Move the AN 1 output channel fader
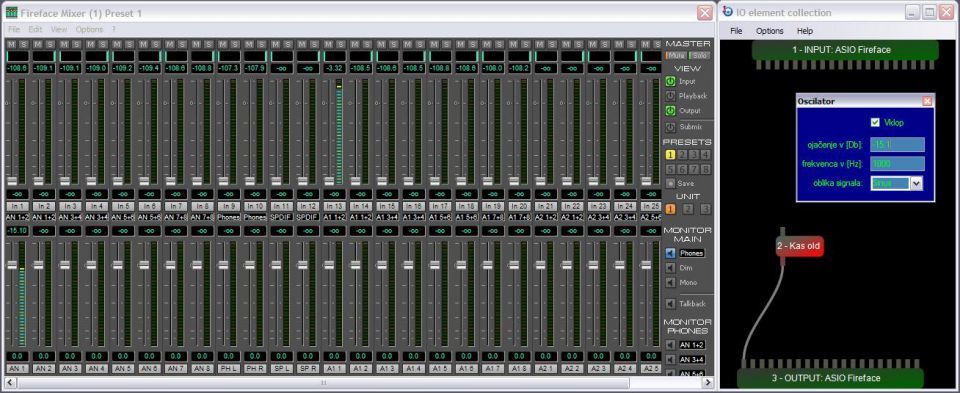Viewport: 960px width, 393px height. [x=12, y=264]
